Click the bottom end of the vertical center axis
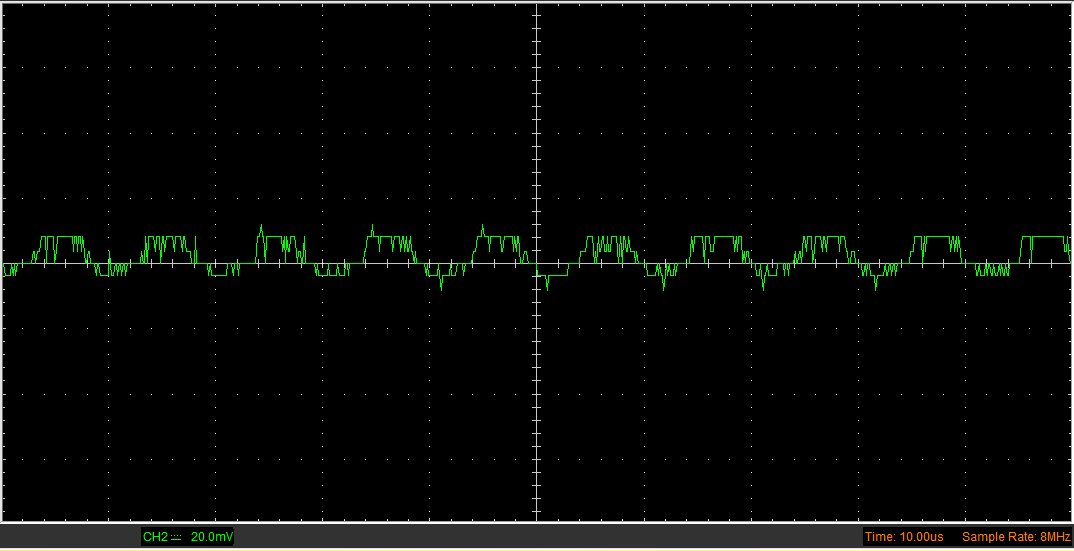This screenshot has height=551, width=1074. 537,517
